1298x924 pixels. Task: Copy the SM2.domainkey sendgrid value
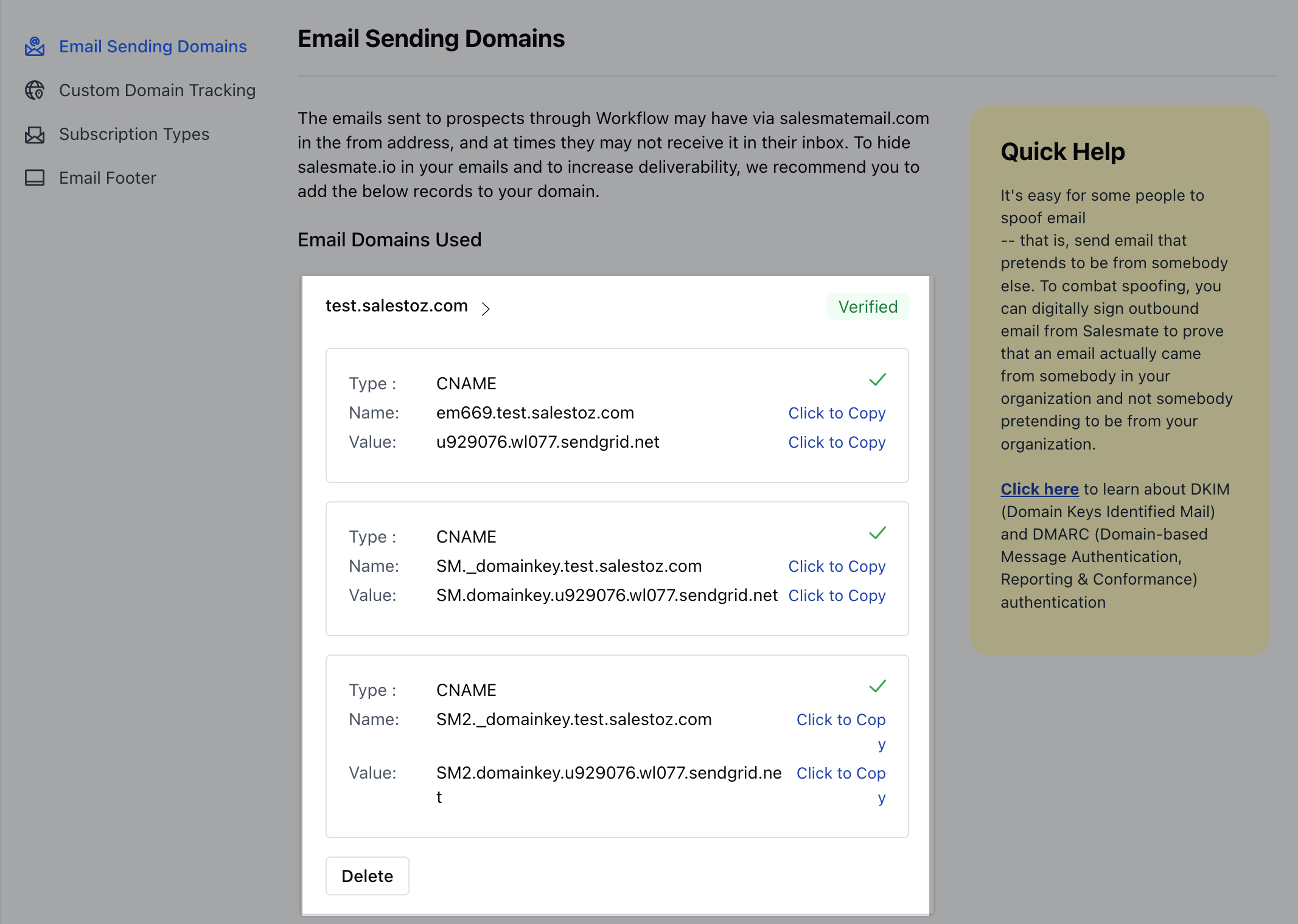pos(840,774)
